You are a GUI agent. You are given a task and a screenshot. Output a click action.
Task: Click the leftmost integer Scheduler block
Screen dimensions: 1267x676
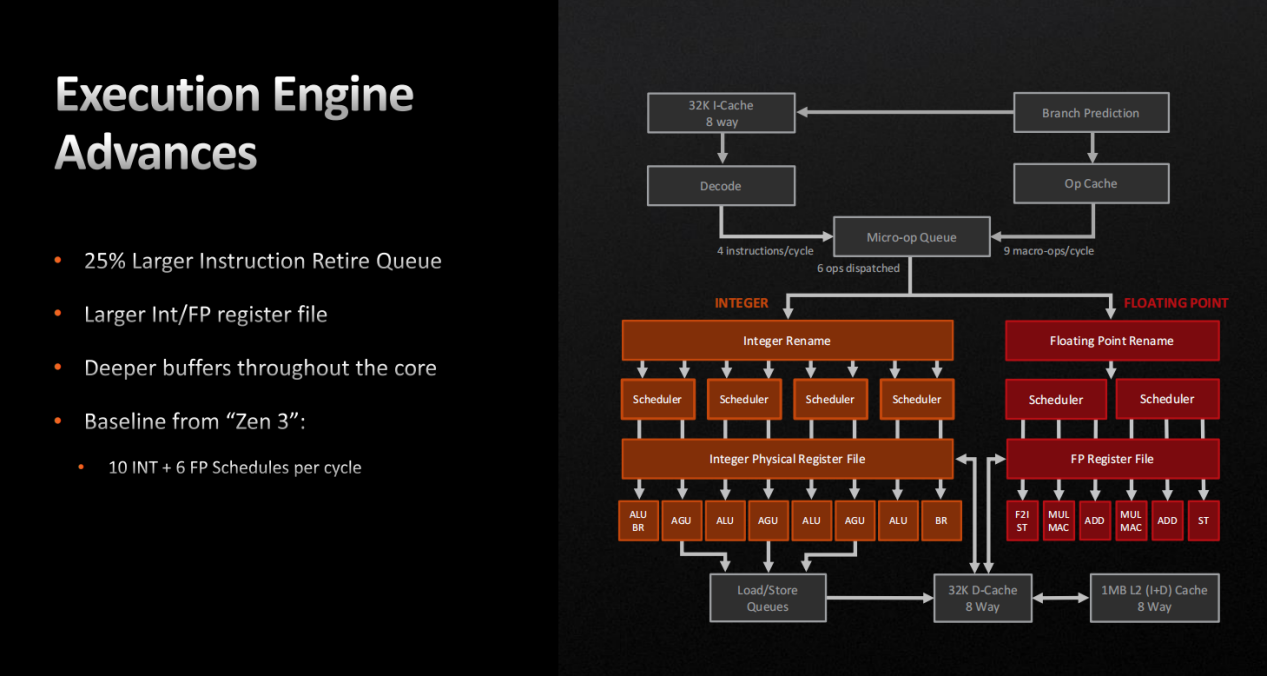(x=657, y=399)
